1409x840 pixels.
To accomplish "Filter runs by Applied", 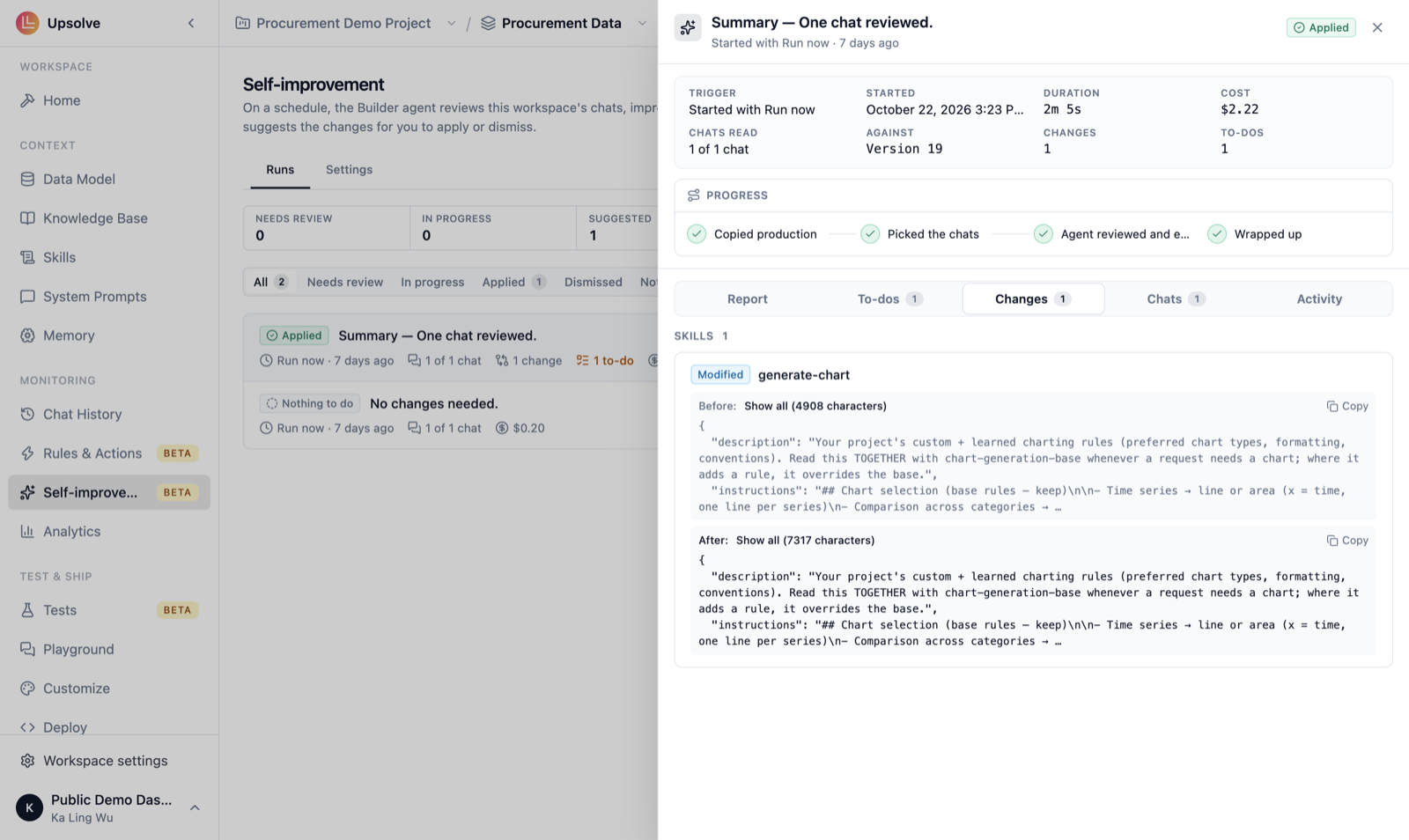I will tap(513, 282).
